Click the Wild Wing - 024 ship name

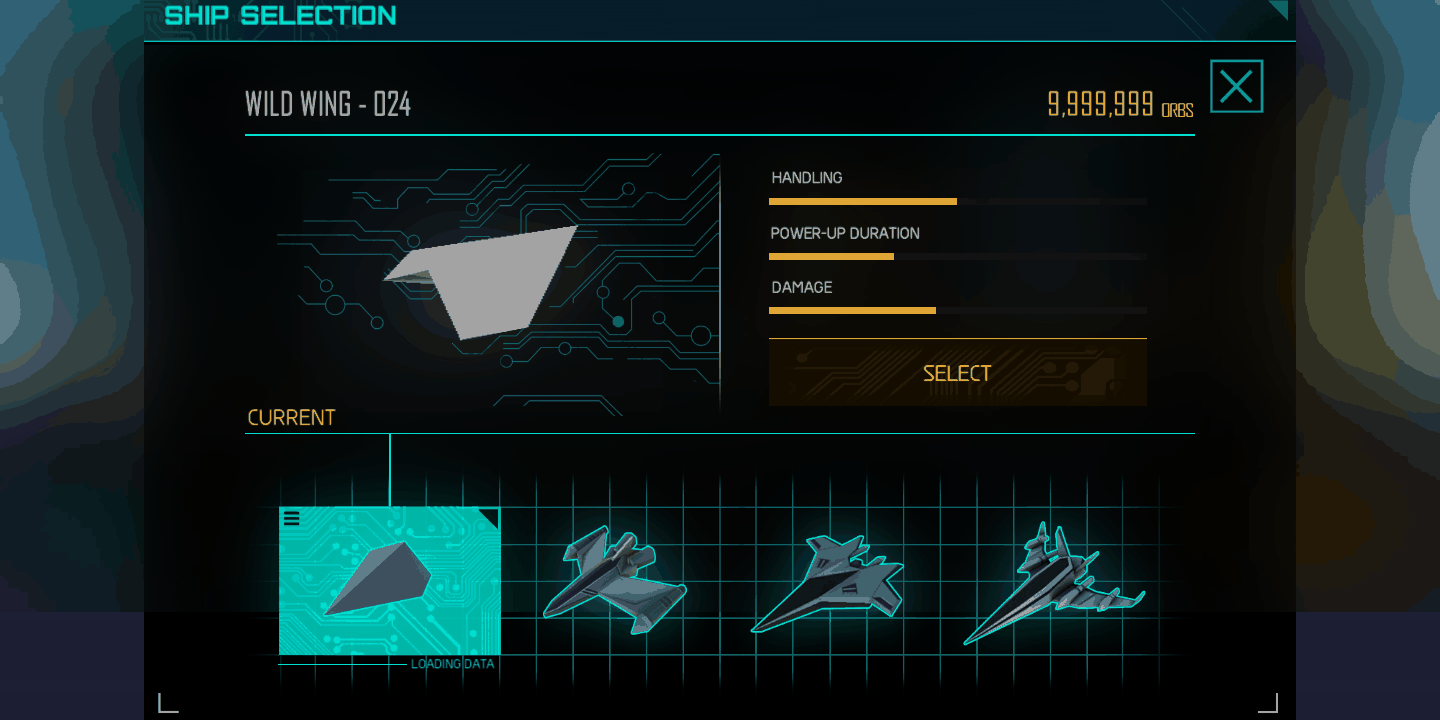pyautogui.click(x=328, y=104)
